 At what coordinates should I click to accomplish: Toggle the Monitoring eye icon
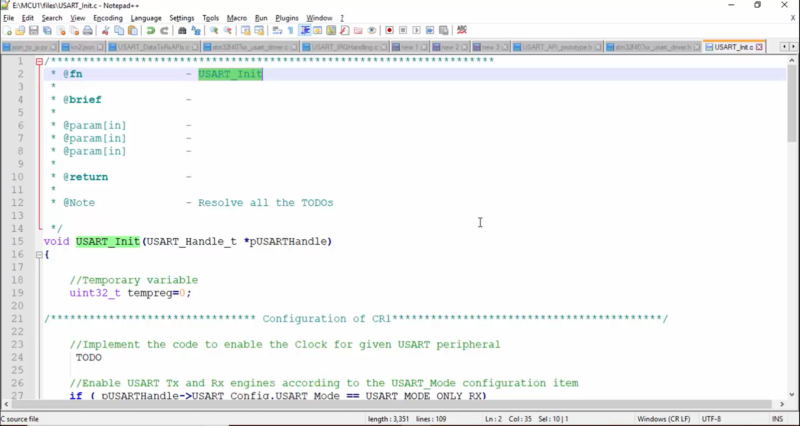(x=372, y=31)
